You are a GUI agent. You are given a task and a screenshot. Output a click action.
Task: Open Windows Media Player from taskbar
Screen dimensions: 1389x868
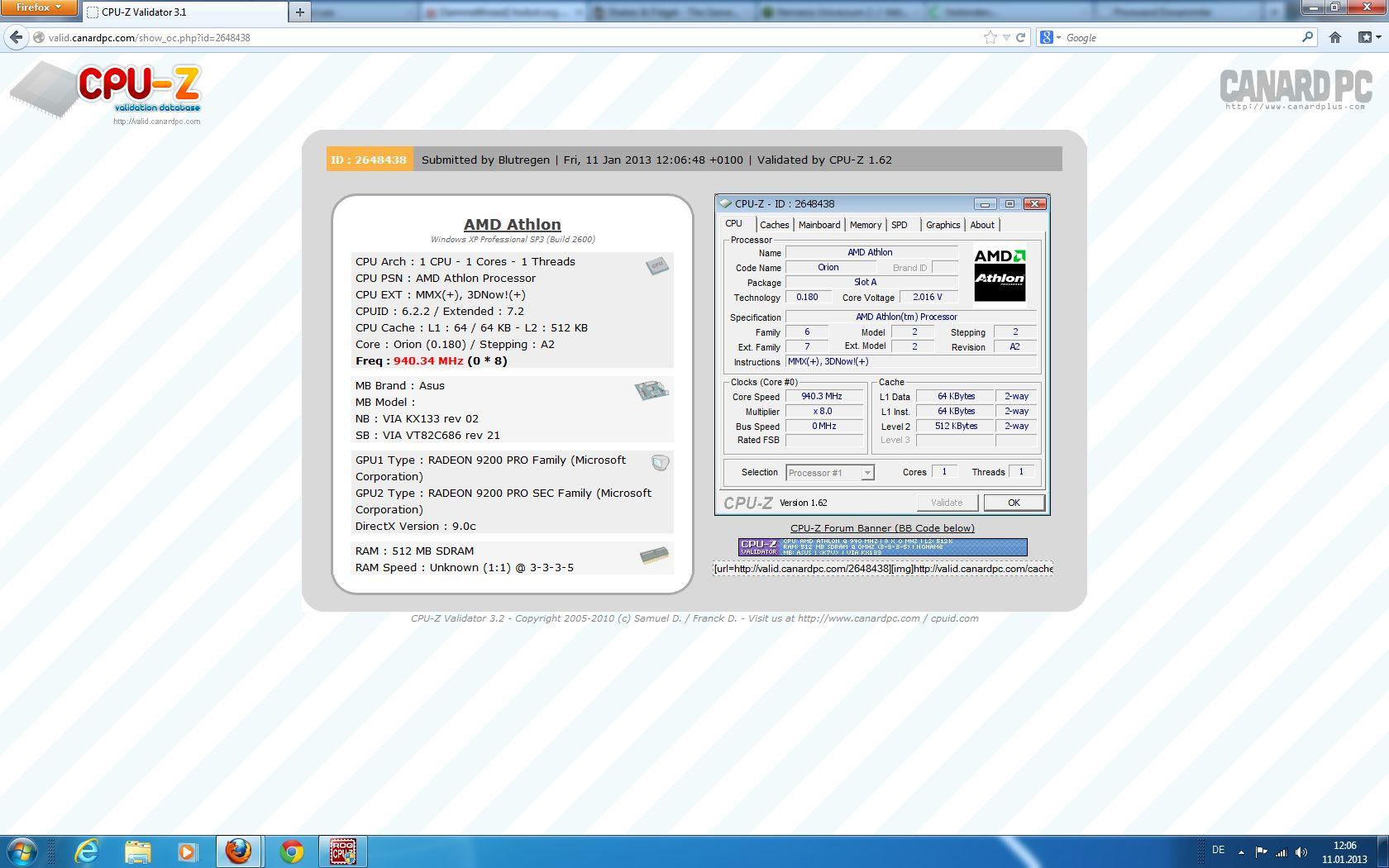tap(188, 851)
